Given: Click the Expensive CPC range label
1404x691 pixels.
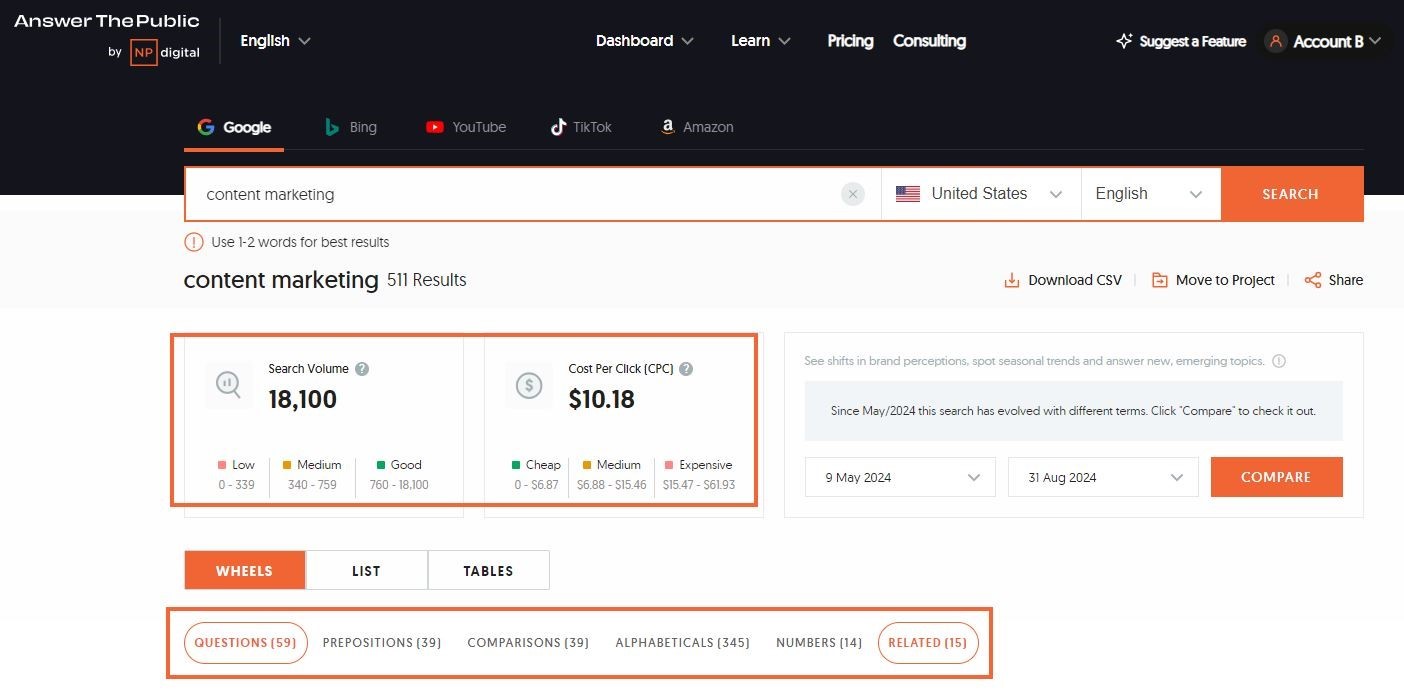Looking at the screenshot, I should tap(699, 474).
